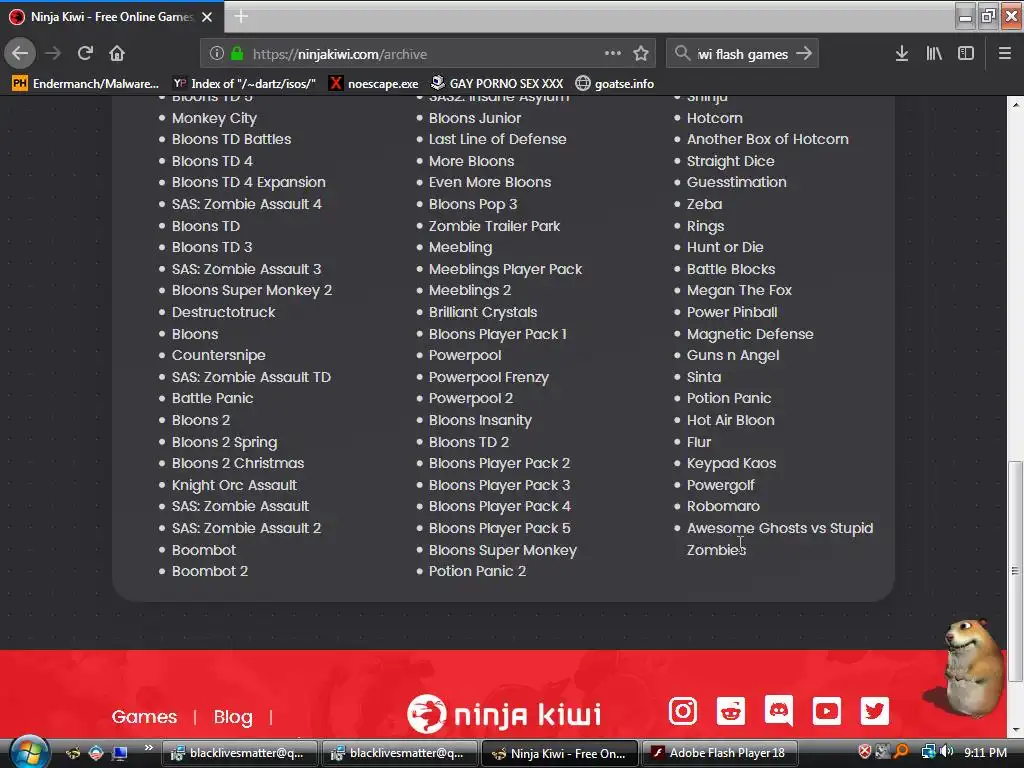Click the vertical scrollbar thumb
1024x768 pixels.
(x=1015, y=571)
